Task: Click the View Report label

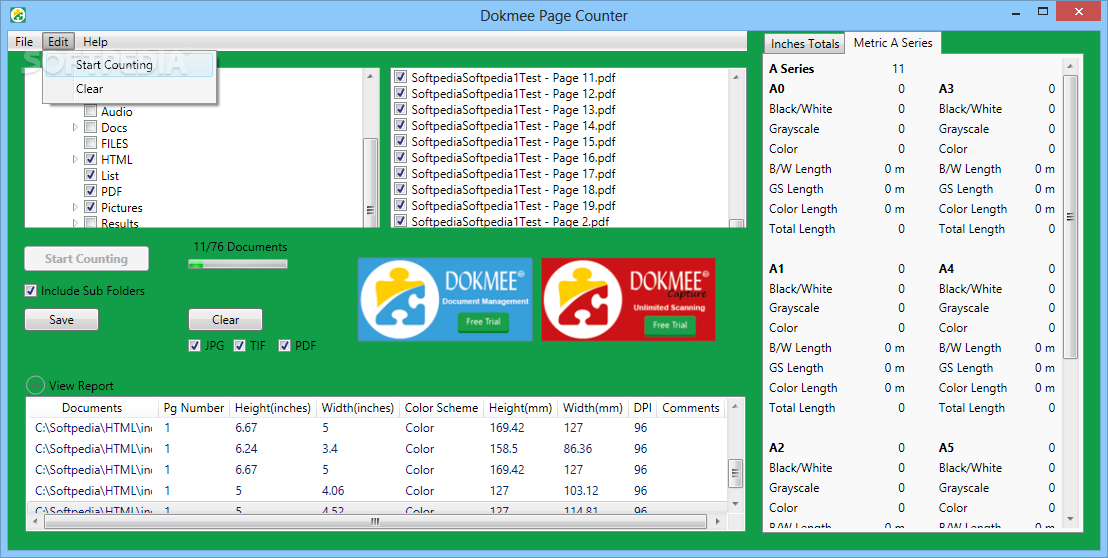Action: click(x=81, y=386)
